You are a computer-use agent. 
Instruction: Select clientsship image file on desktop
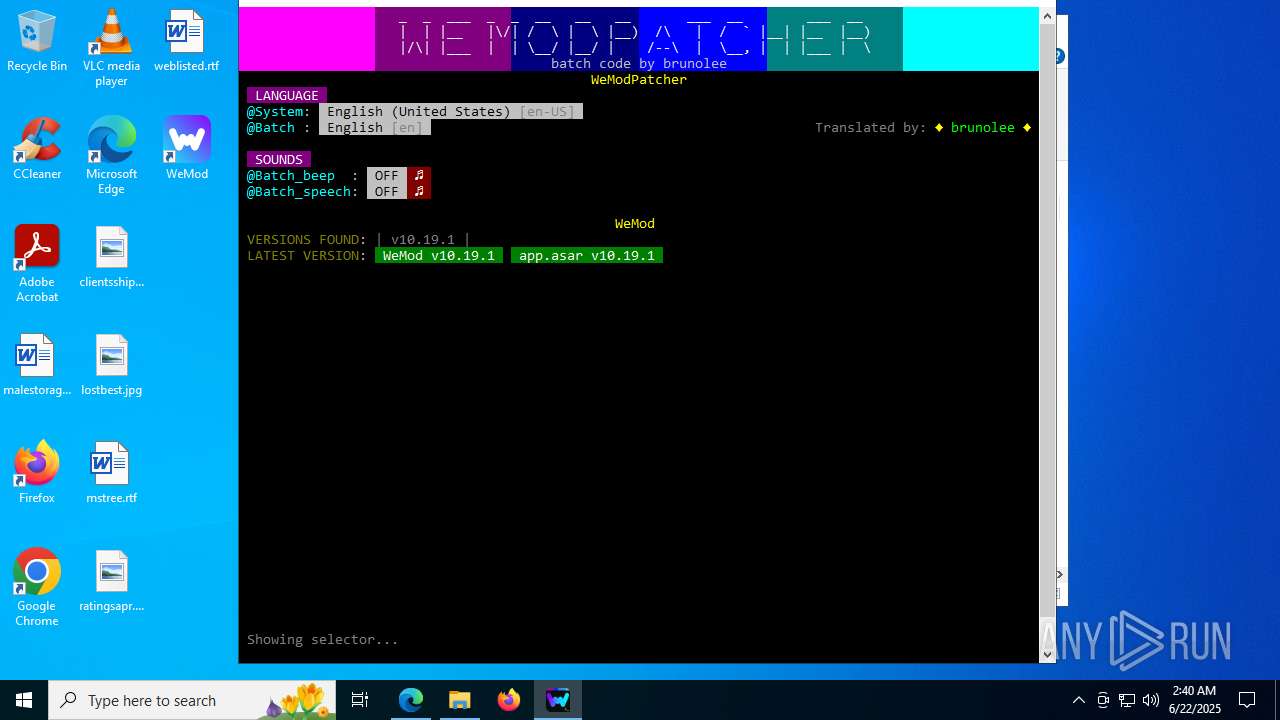[111, 257]
